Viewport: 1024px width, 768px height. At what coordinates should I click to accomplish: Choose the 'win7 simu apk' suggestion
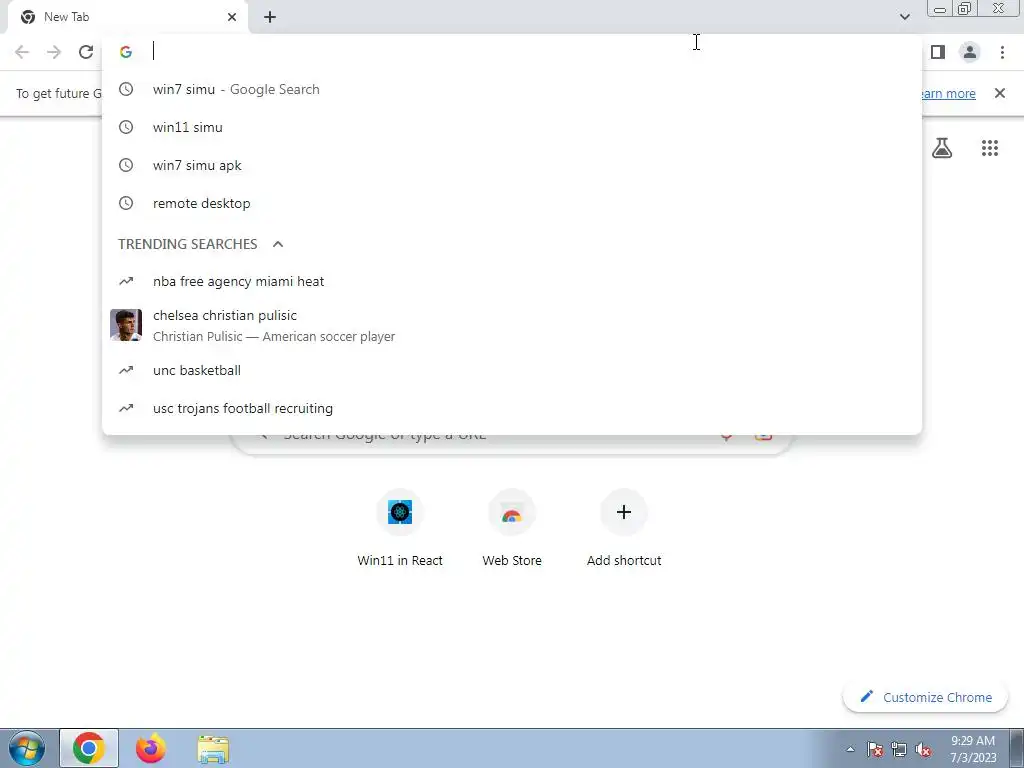512,165
